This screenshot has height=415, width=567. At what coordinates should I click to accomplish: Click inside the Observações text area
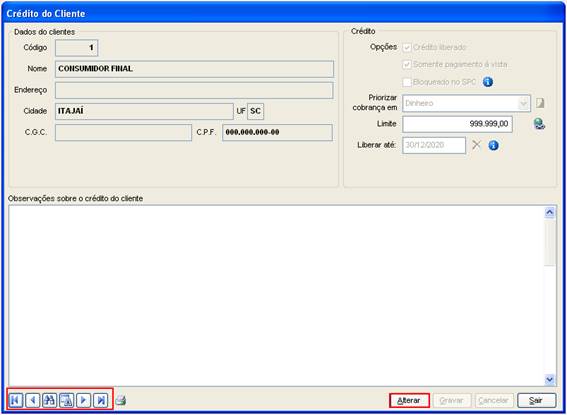[277, 295]
